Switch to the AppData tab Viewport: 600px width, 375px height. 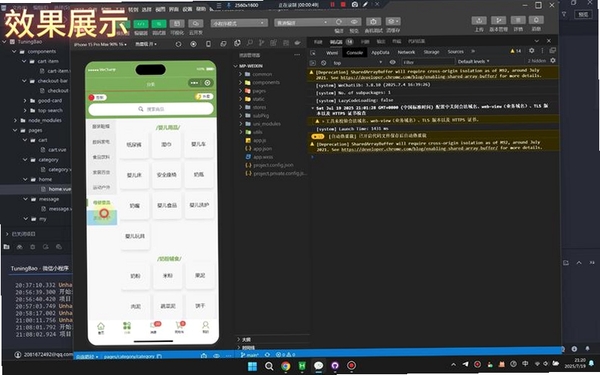click(380, 52)
